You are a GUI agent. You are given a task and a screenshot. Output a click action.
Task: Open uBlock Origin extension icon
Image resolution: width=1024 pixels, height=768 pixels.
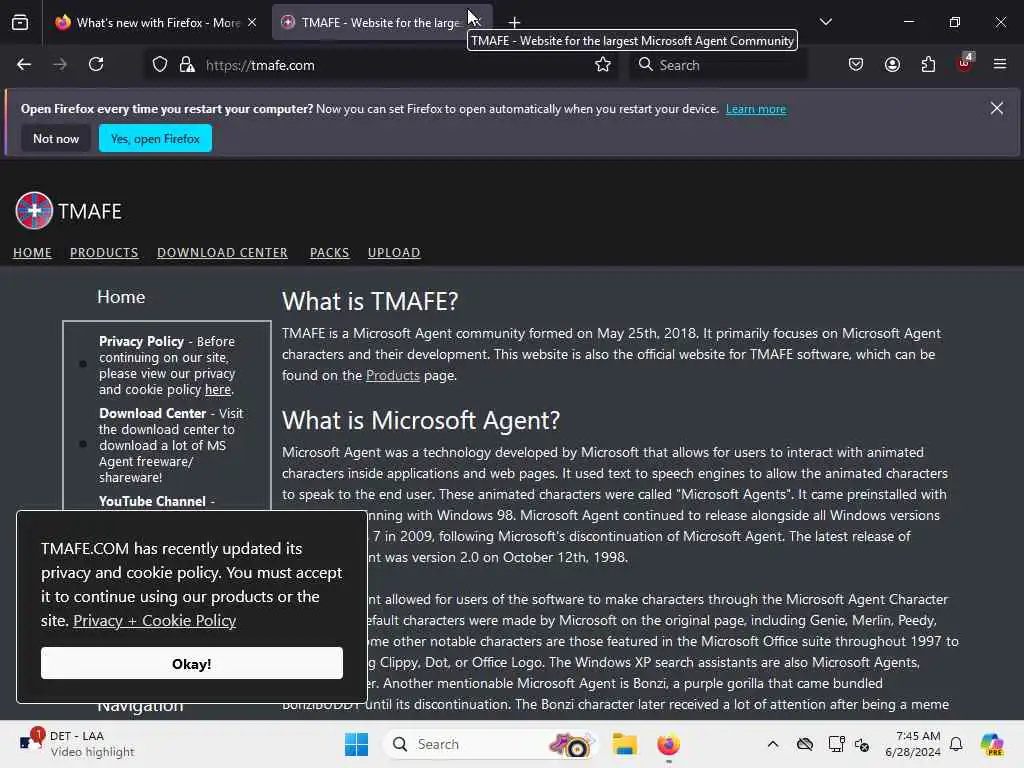coord(964,63)
